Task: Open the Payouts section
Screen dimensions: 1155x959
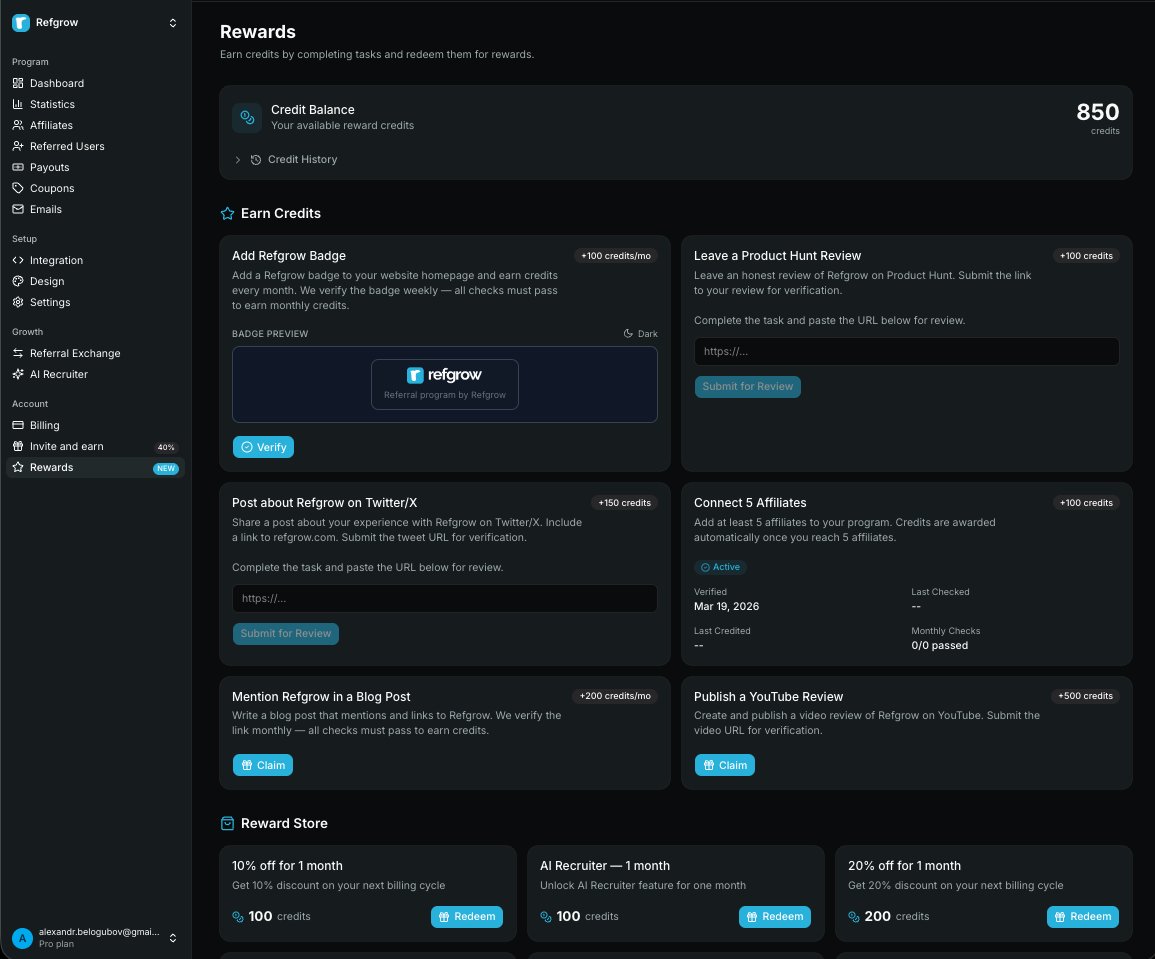Action: click(x=49, y=167)
